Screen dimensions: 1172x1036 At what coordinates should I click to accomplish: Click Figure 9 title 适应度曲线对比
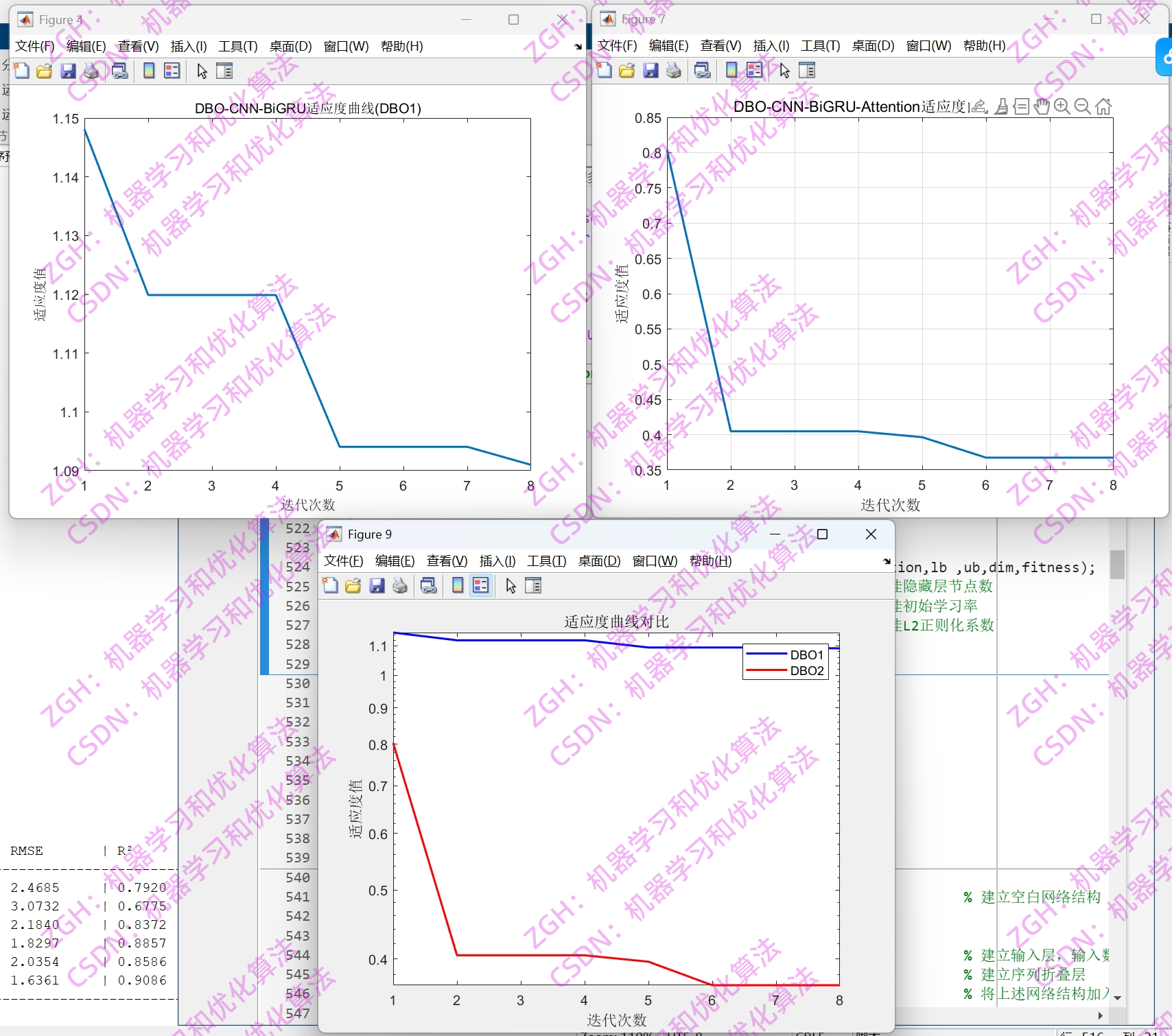616,622
